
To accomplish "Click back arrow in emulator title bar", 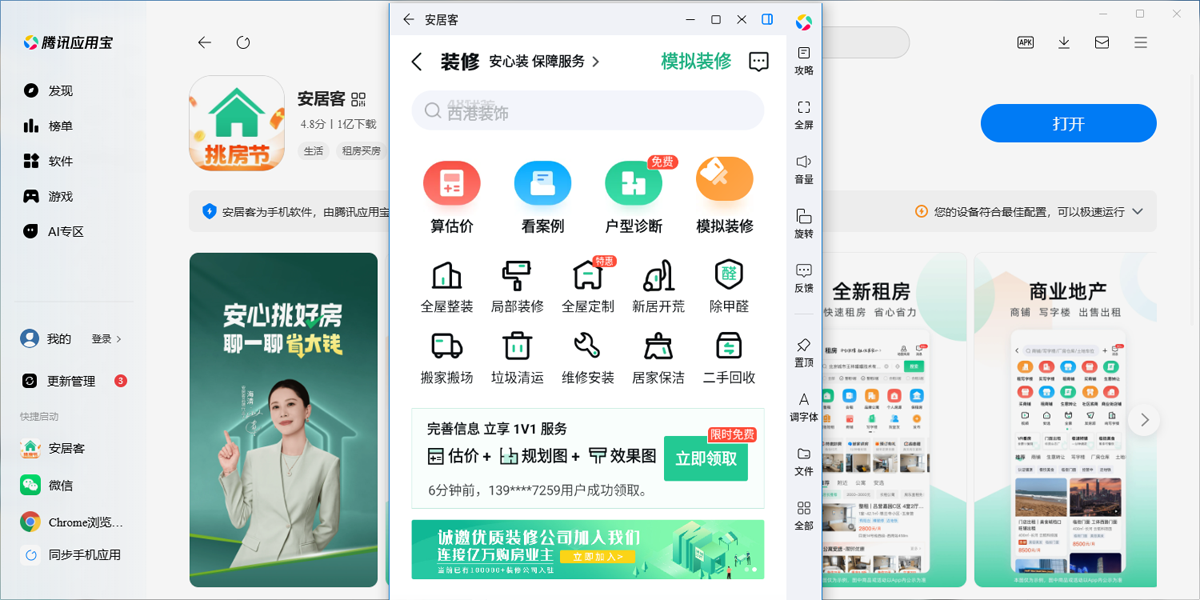I will pyautogui.click(x=408, y=19).
